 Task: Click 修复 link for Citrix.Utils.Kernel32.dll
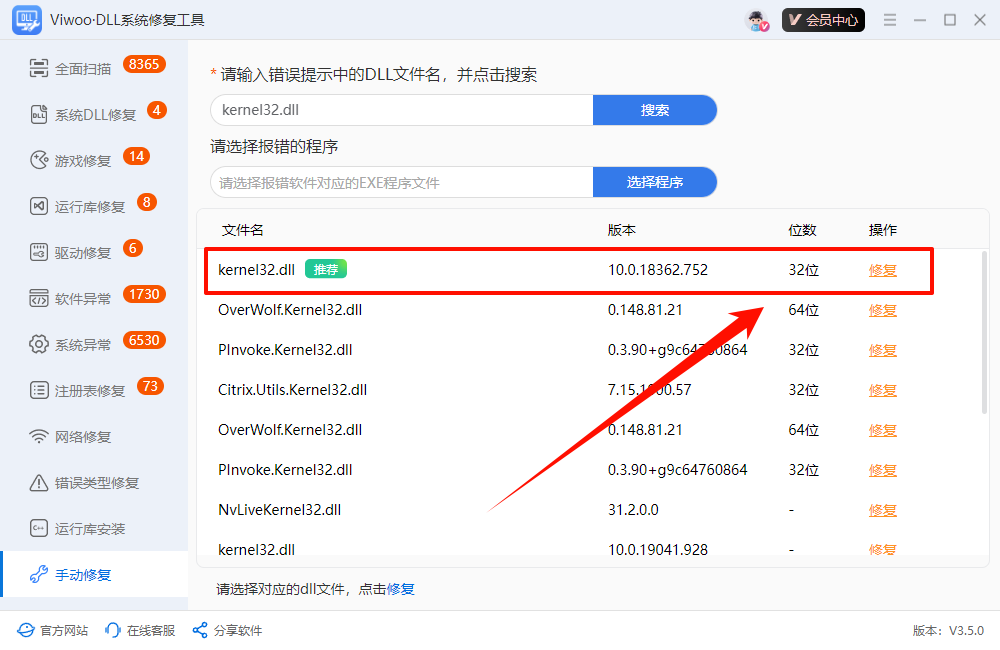tap(882, 390)
